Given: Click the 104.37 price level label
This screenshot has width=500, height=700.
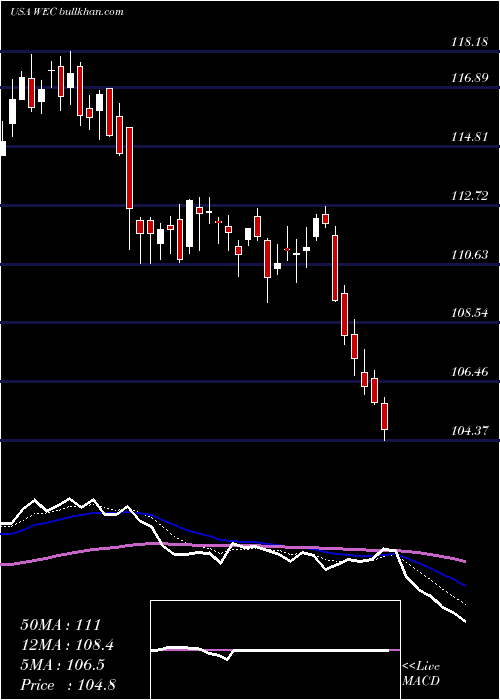Looking at the screenshot, I should 470,431.
